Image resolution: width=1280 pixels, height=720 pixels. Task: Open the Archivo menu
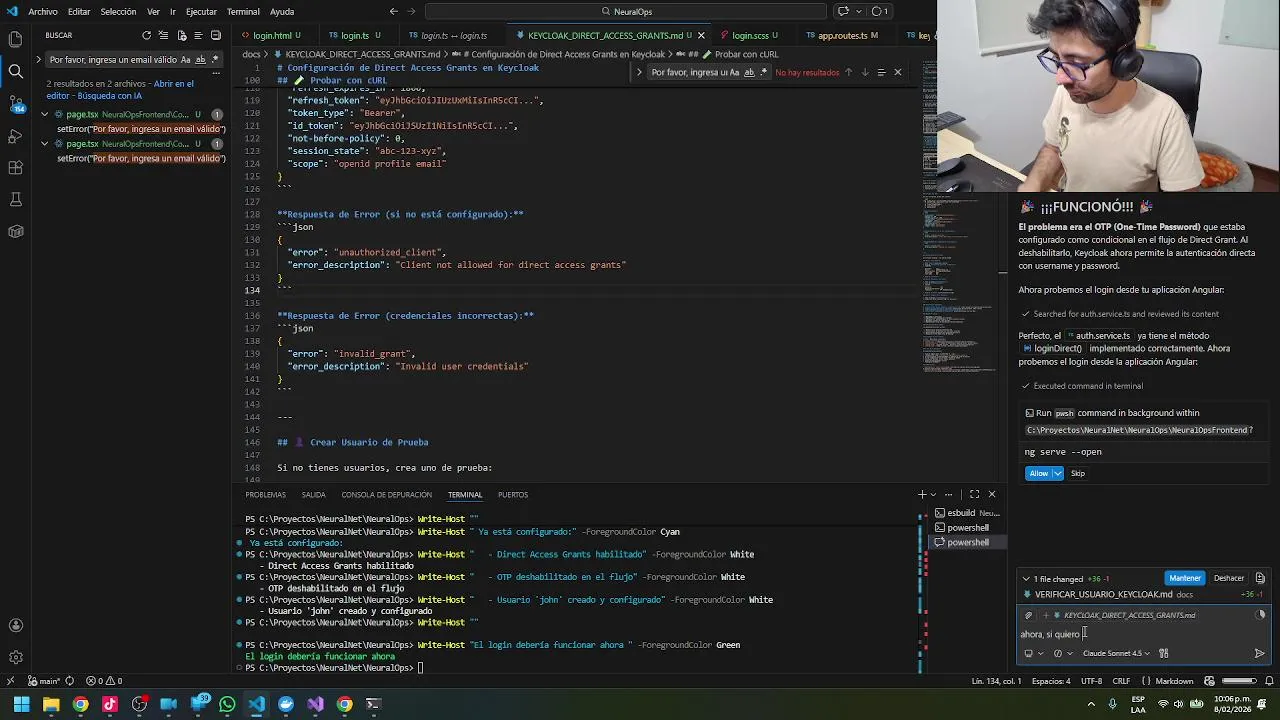tap(42, 12)
